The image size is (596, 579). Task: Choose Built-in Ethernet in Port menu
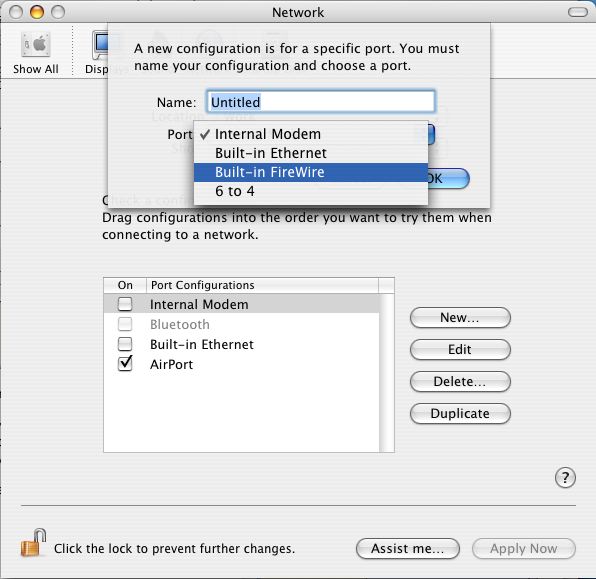click(311, 153)
